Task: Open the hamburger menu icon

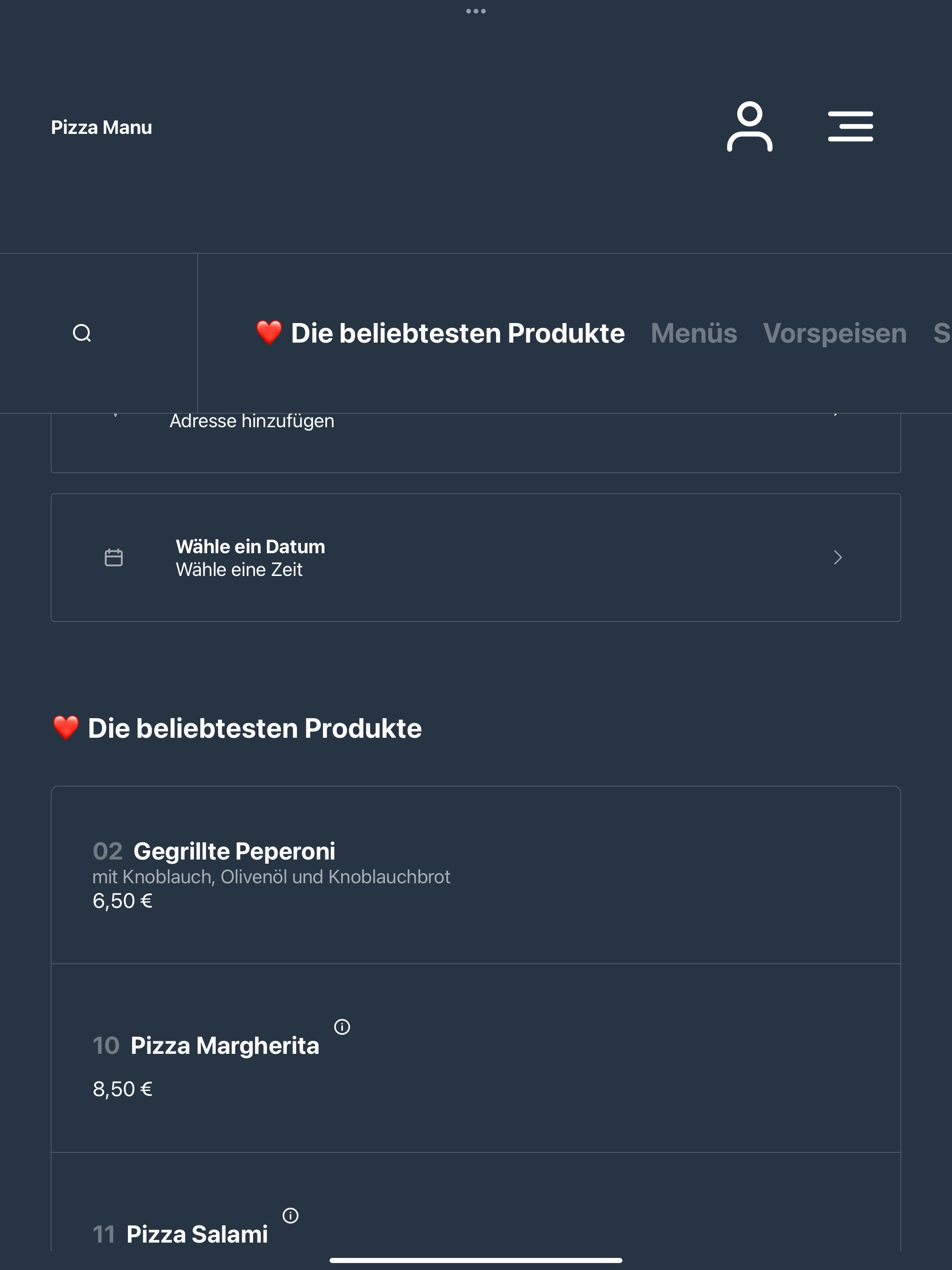Action: pos(850,126)
